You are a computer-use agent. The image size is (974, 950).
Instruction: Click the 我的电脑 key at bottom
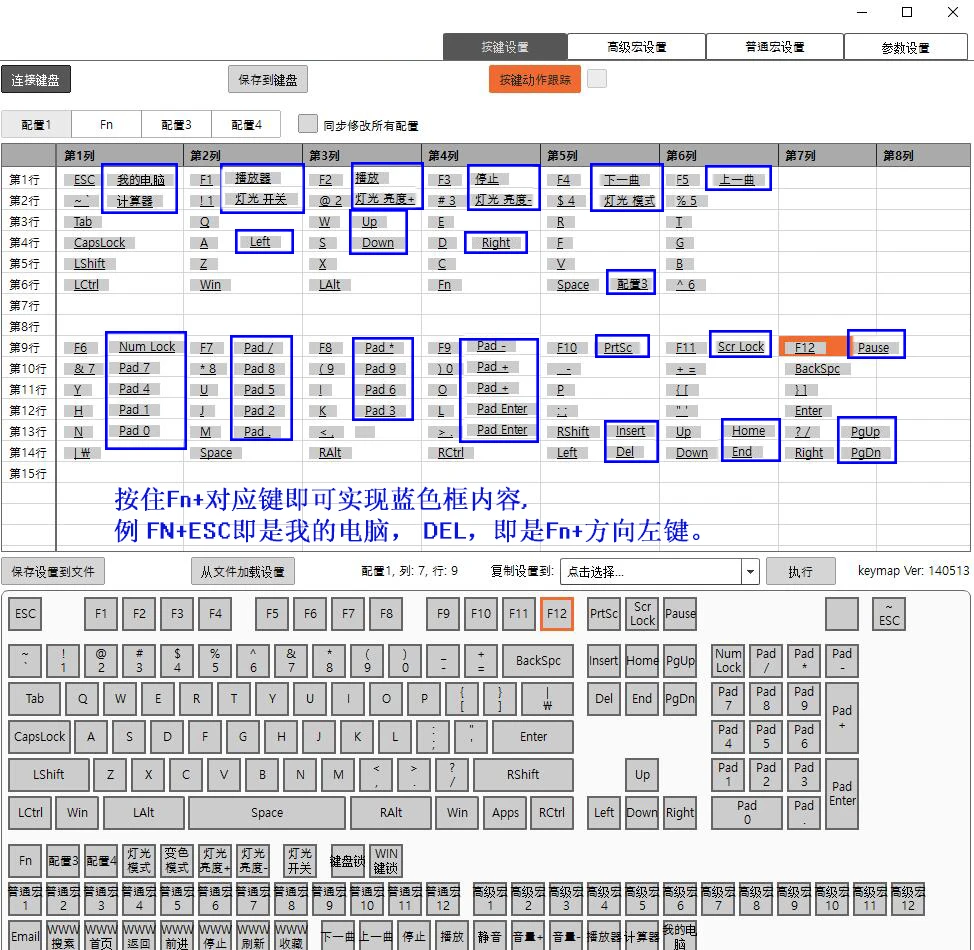[x=679, y=936]
